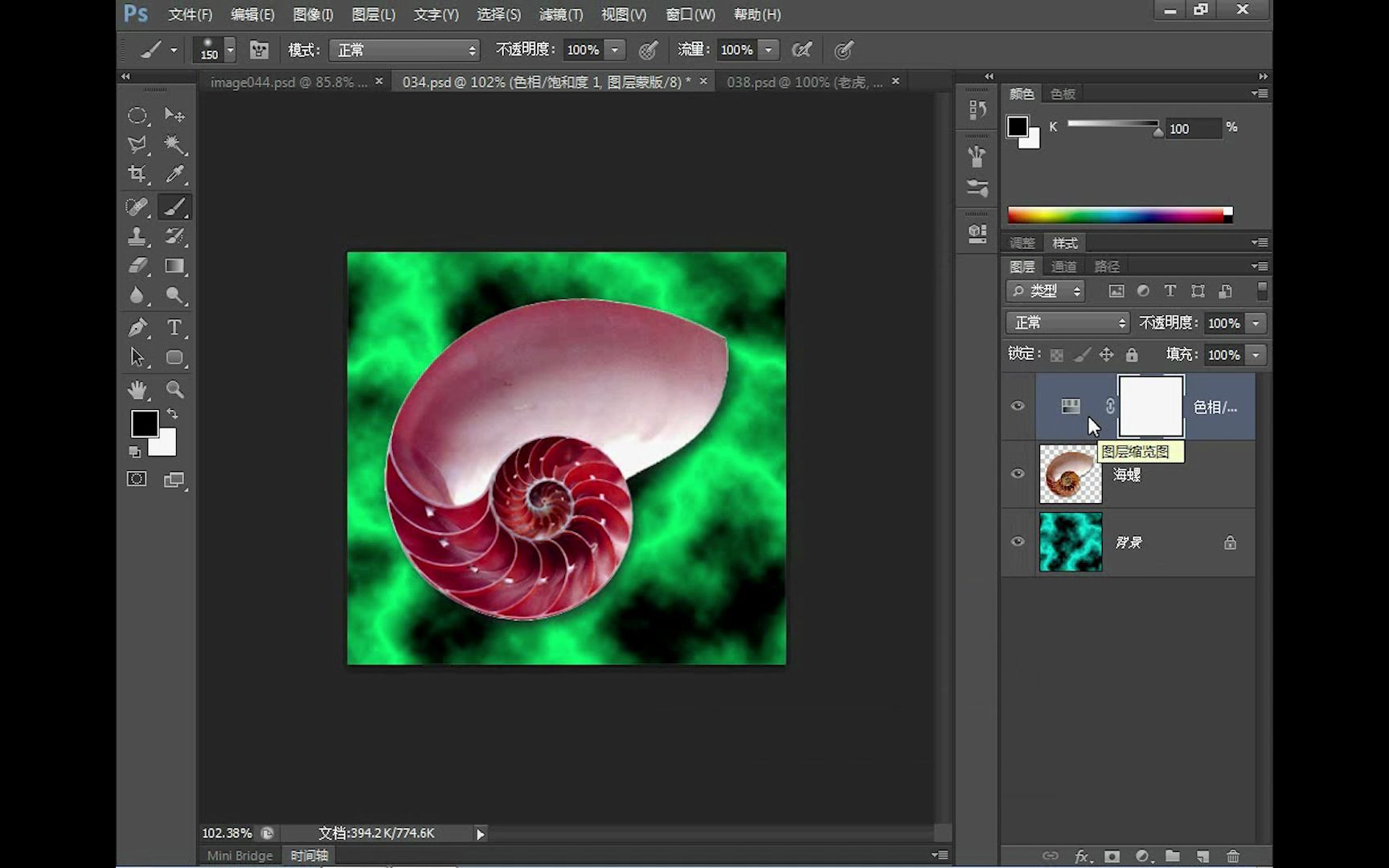This screenshot has width=1389, height=868.
Task: Select the Horizontal Type tool
Action: 174,328
